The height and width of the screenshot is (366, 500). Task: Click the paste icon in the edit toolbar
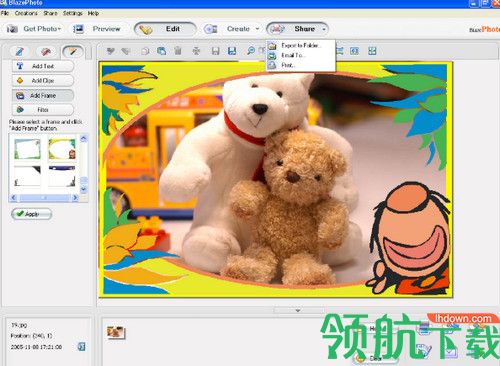pos(162,51)
